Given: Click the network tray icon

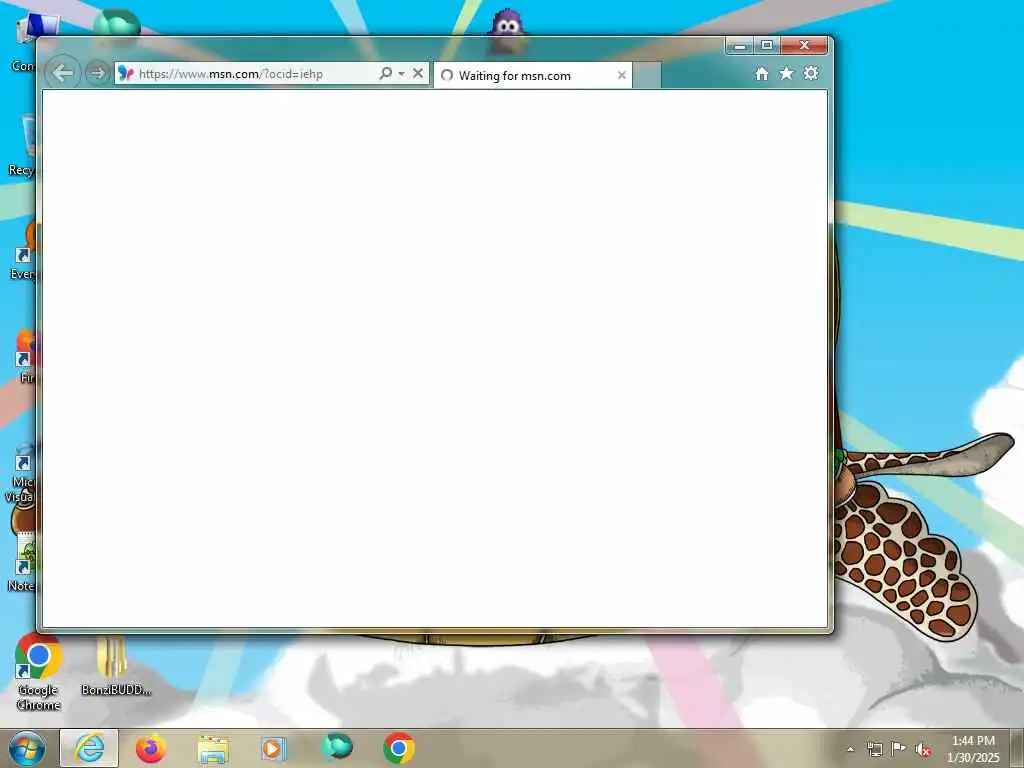Looking at the screenshot, I should coord(874,749).
